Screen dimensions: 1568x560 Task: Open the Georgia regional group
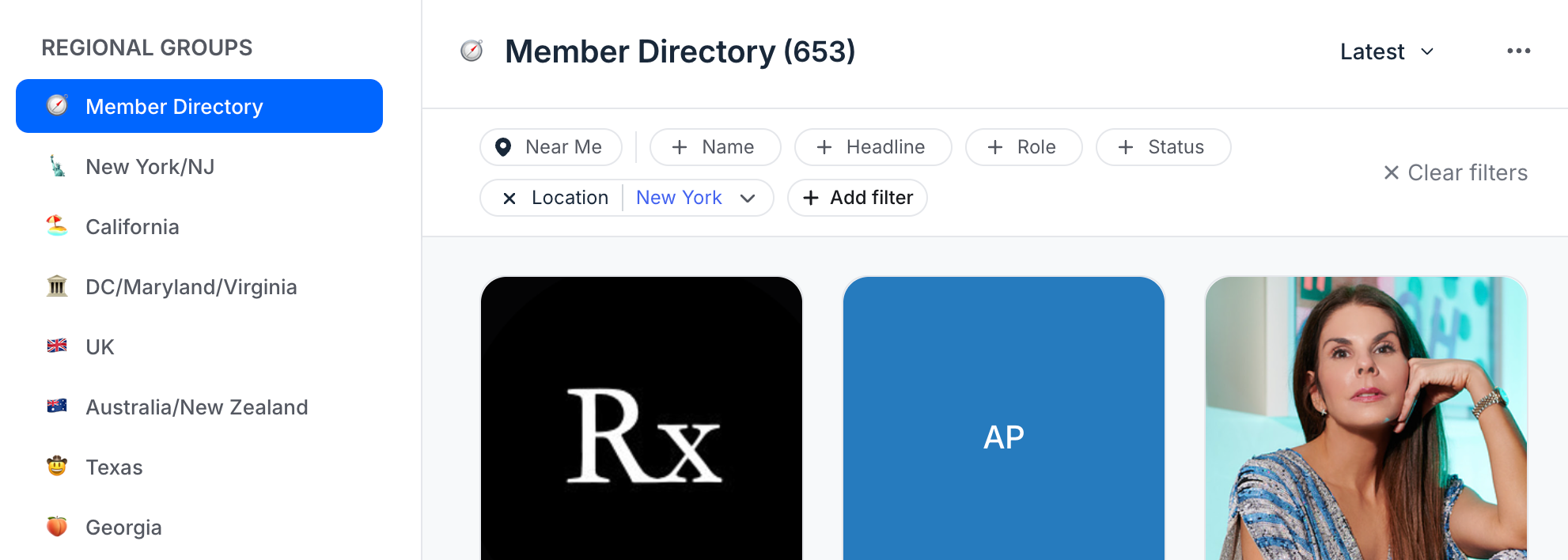tap(199, 527)
